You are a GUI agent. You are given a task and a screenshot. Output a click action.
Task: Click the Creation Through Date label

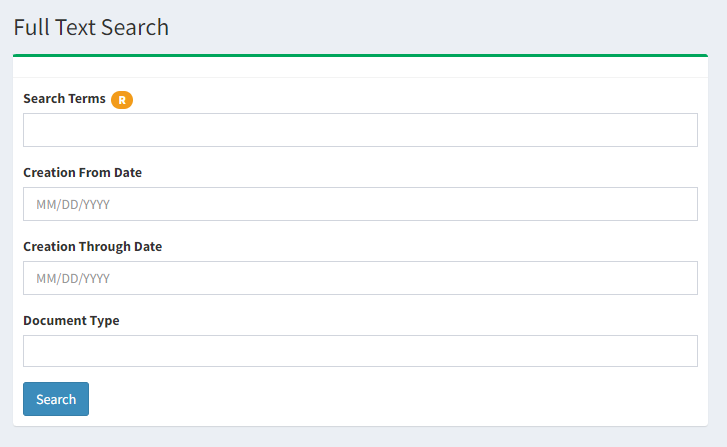pos(93,247)
